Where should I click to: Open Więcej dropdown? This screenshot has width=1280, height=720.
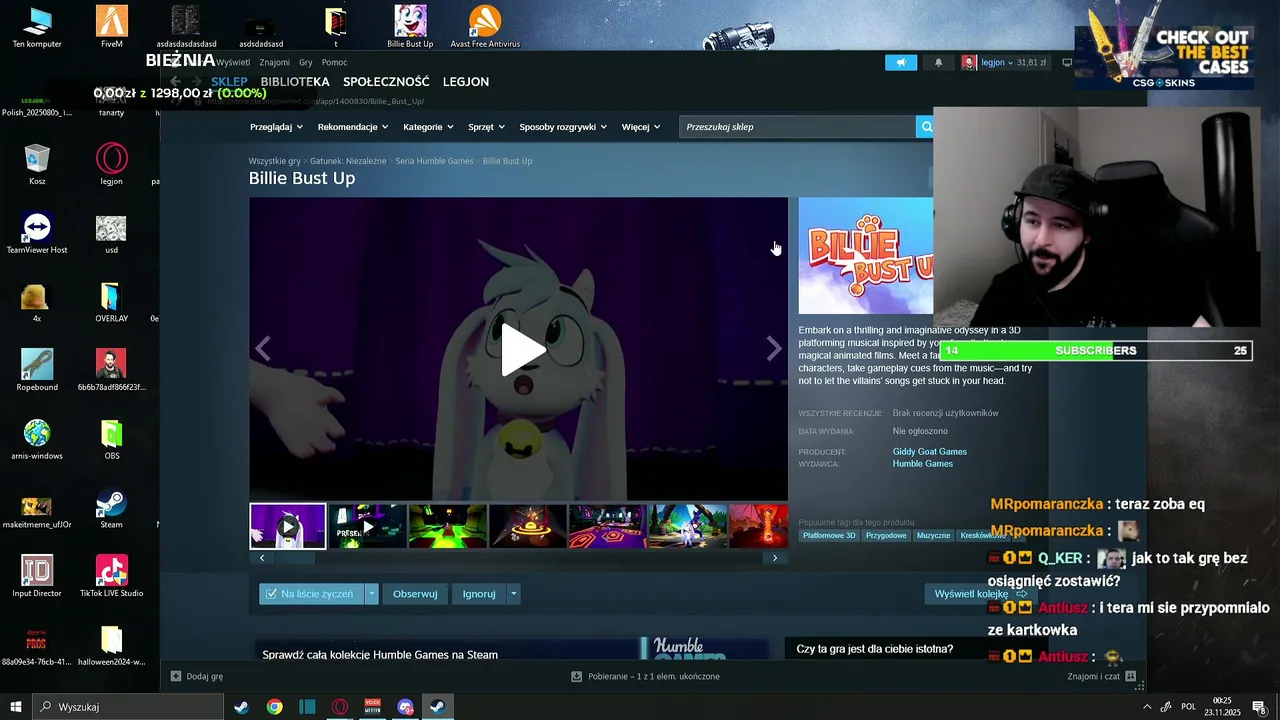641,127
